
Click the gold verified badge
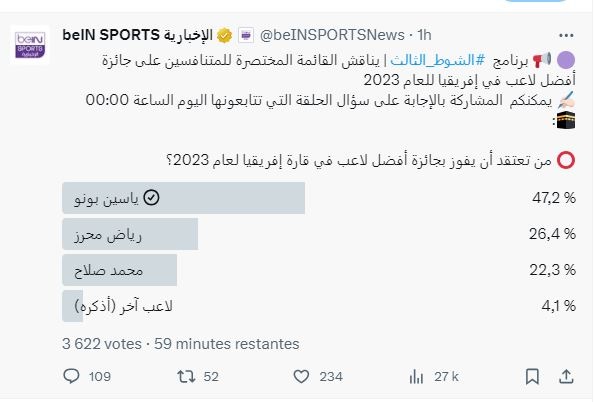click(x=225, y=36)
